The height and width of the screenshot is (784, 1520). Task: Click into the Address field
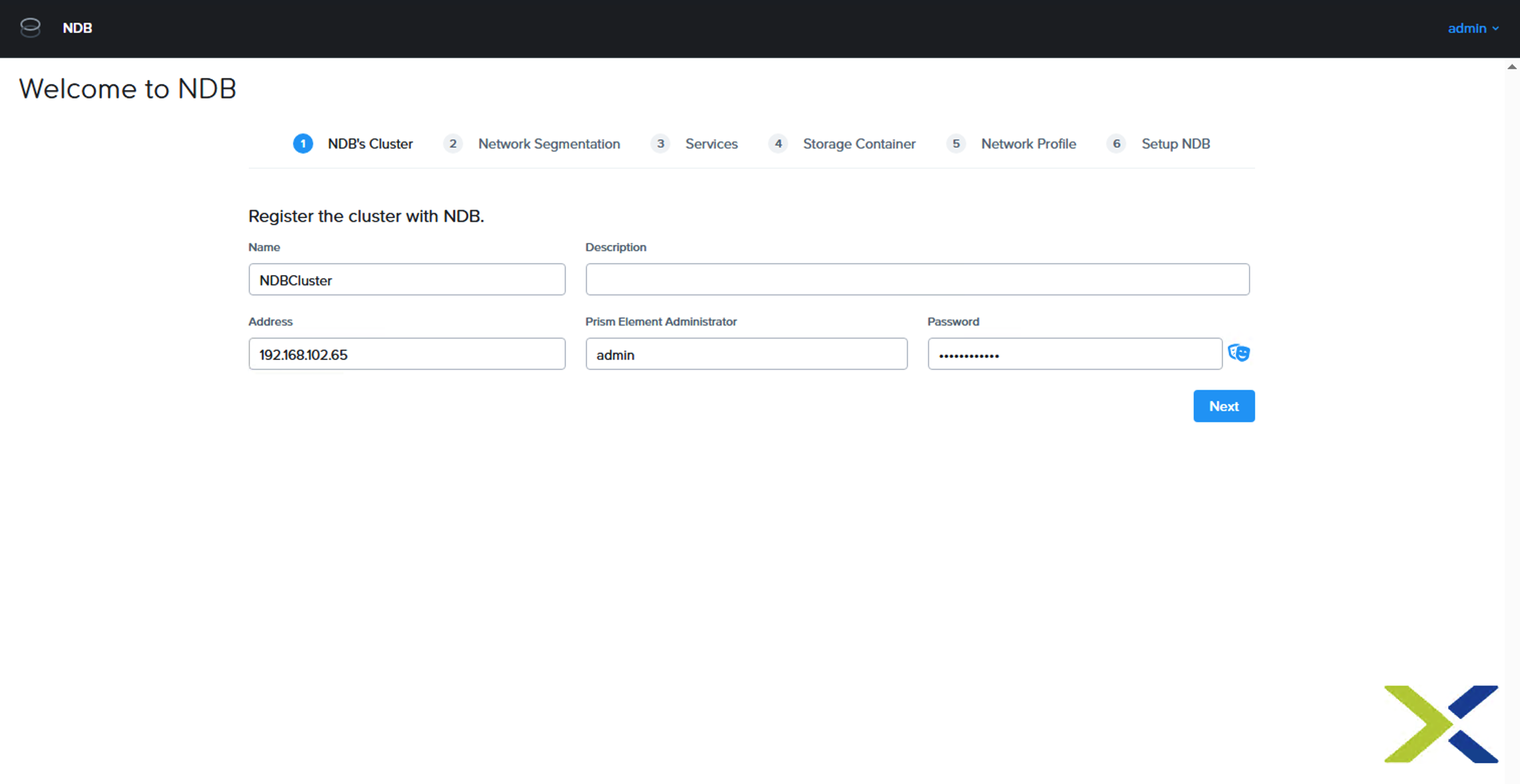[x=407, y=354]
